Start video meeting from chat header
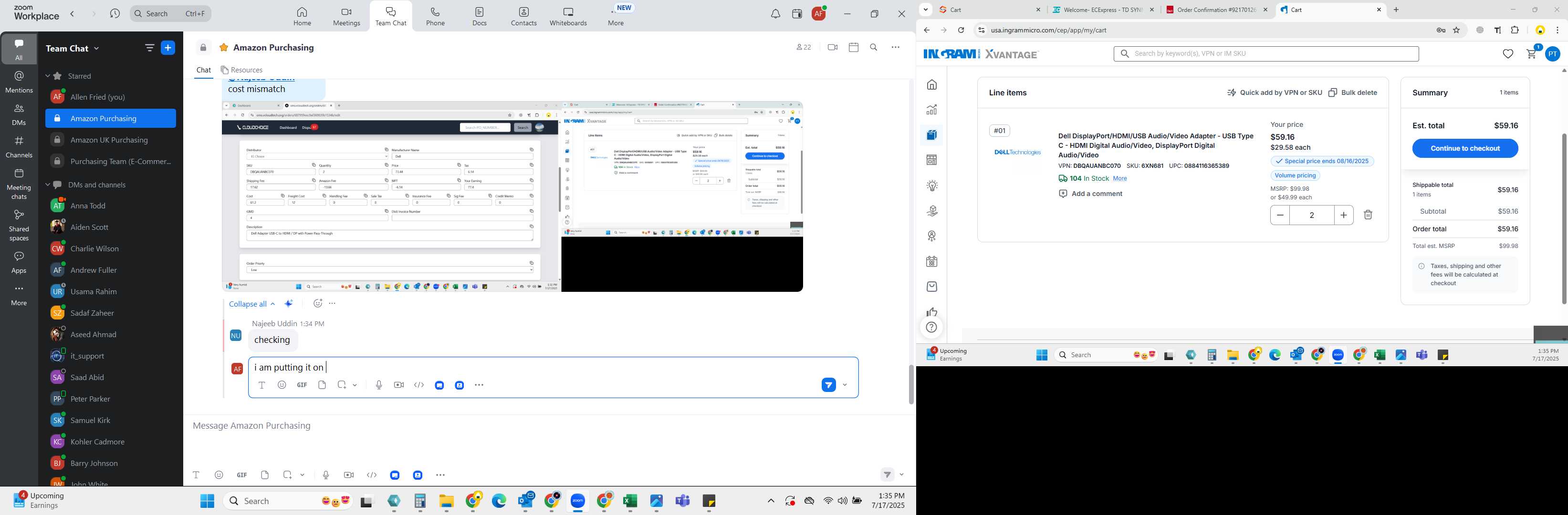The image size is (1568, 515). coord(833,47)
